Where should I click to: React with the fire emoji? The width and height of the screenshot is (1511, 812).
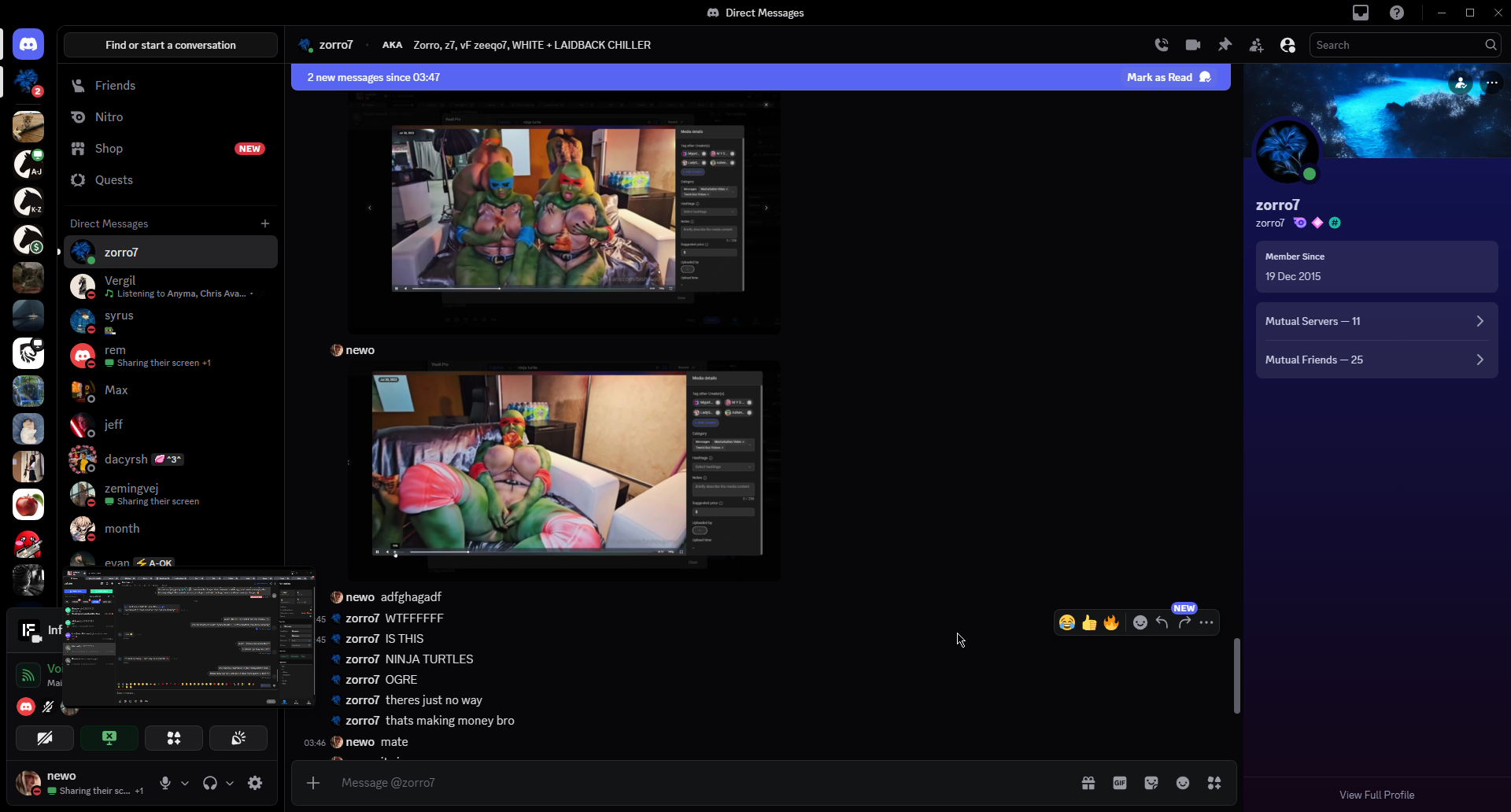click(x=1111, y=622)
